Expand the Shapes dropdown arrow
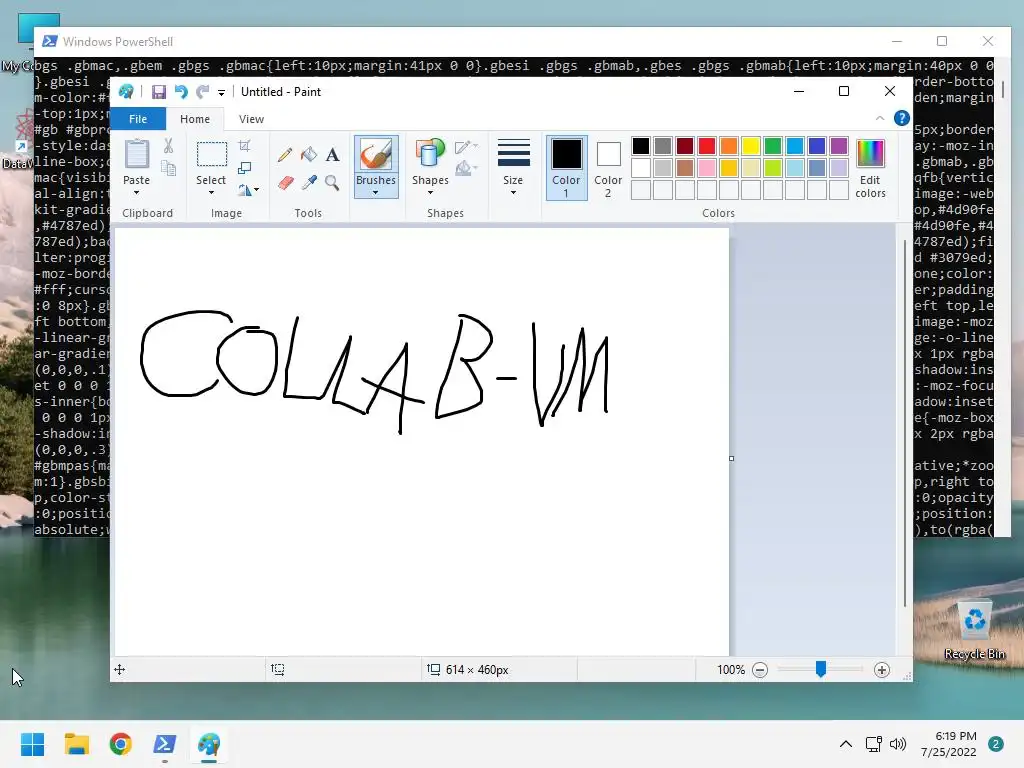This screenshot has height=768, width=1024. tap(430, 193)
